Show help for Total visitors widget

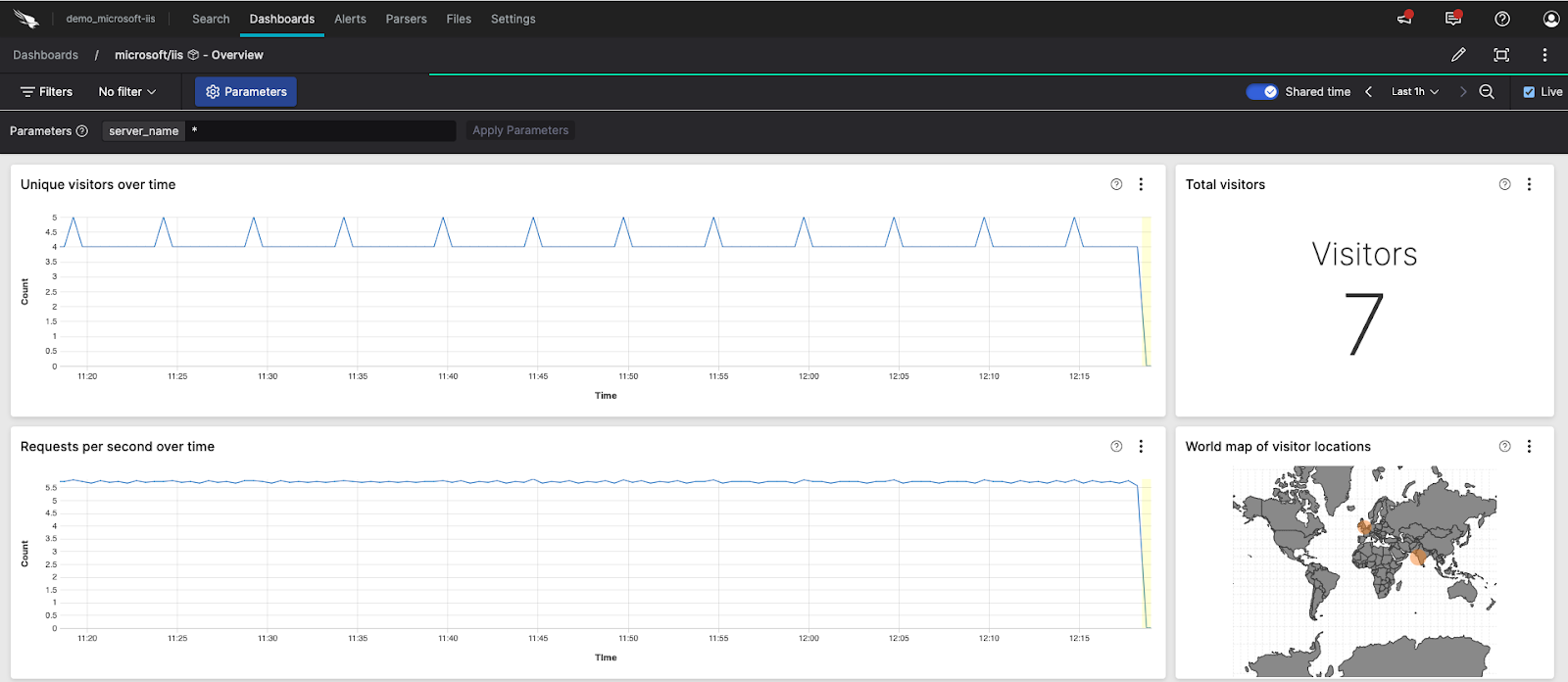click(1504, 184)
